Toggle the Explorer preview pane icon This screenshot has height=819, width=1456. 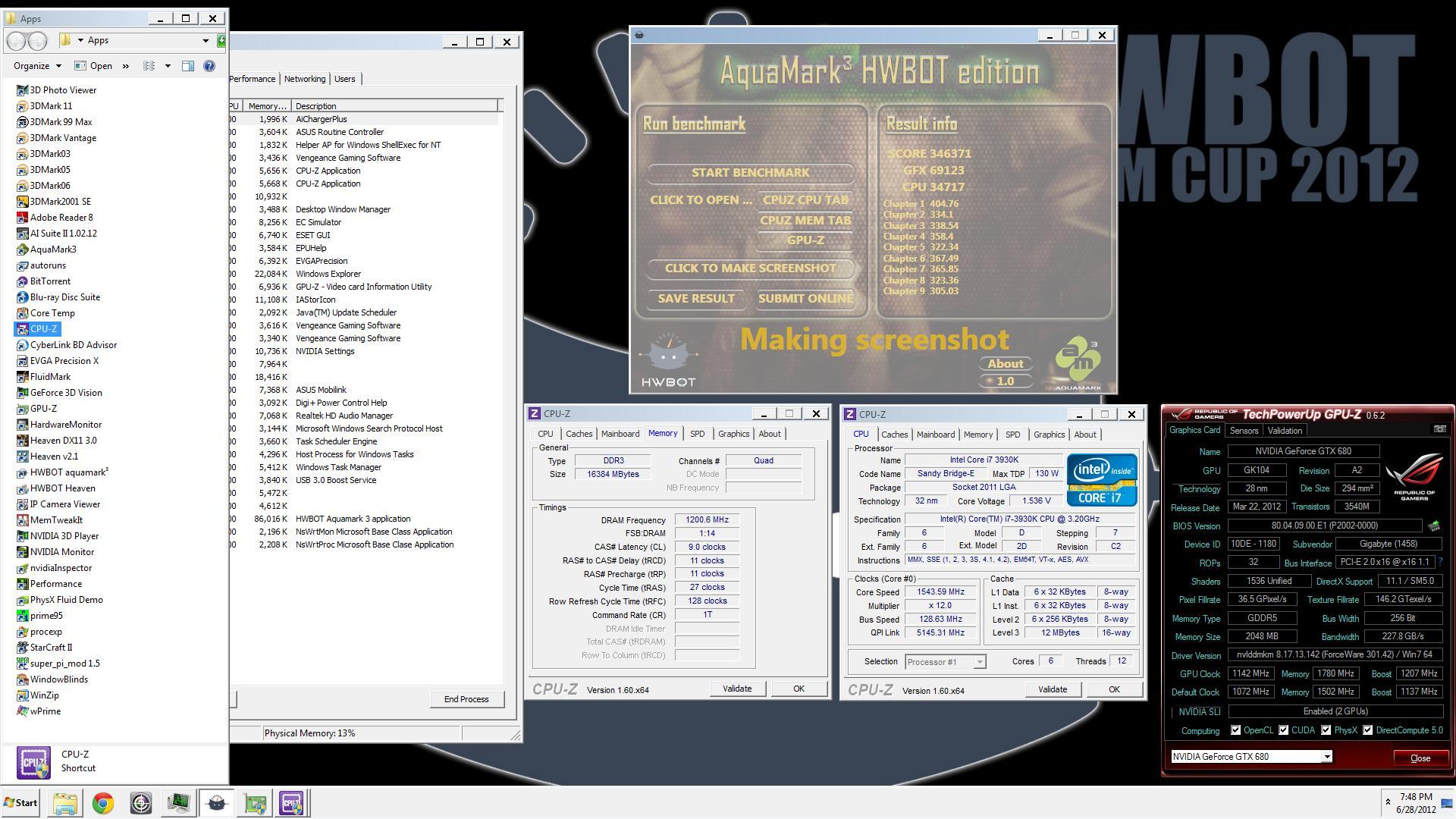(x=188, y=66)
